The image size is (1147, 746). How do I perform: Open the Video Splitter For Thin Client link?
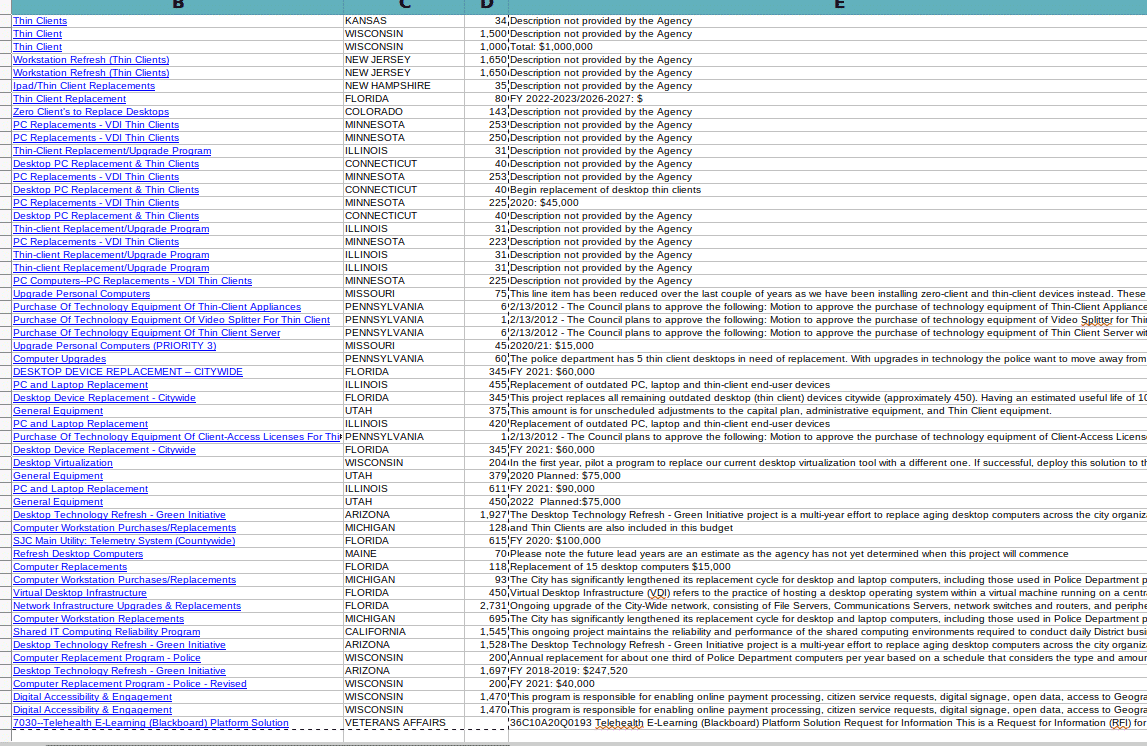tap(172, 320)
